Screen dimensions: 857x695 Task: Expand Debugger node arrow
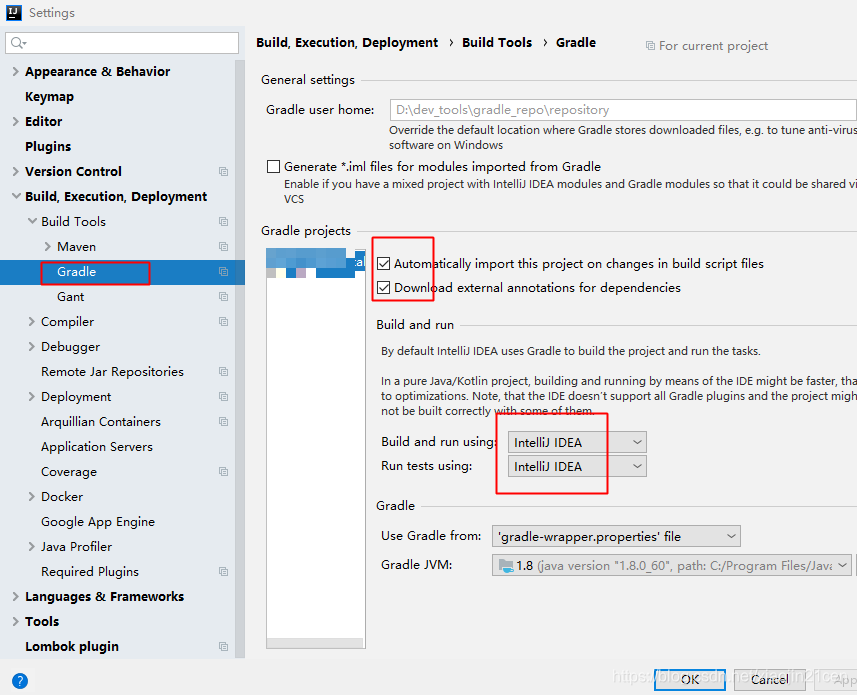click(x=31, y=346)
